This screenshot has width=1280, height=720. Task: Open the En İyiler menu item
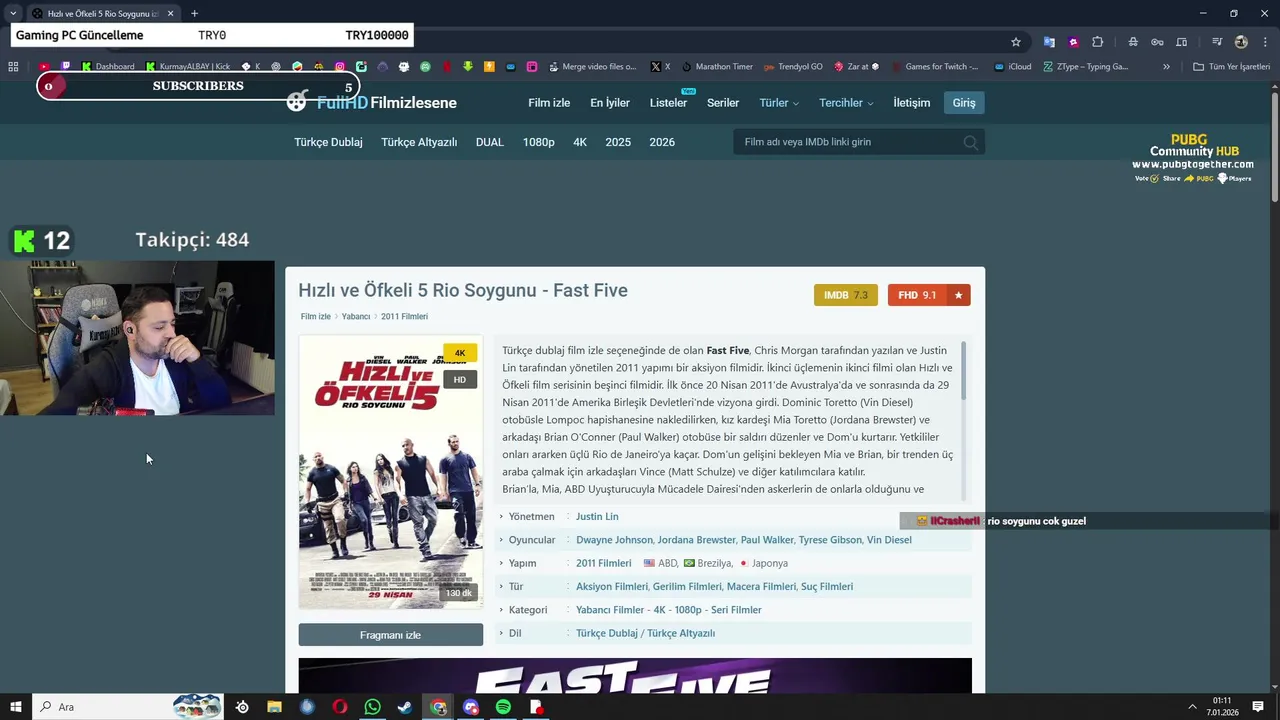610,103
